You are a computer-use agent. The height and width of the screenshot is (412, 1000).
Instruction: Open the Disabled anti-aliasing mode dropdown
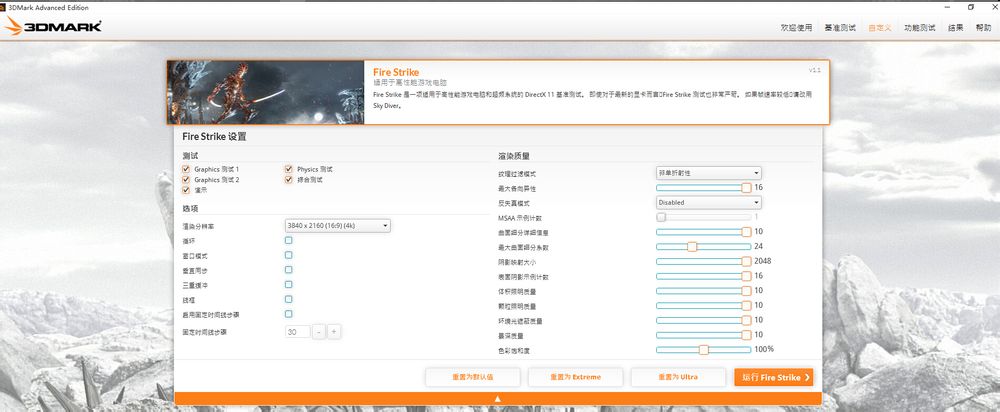709,202
